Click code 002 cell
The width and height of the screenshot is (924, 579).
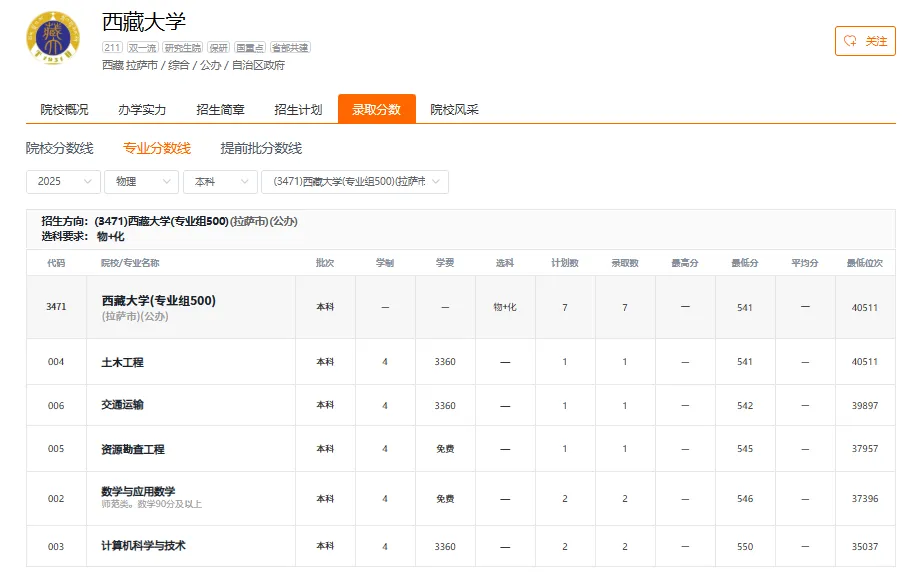[x=56, y=499]
